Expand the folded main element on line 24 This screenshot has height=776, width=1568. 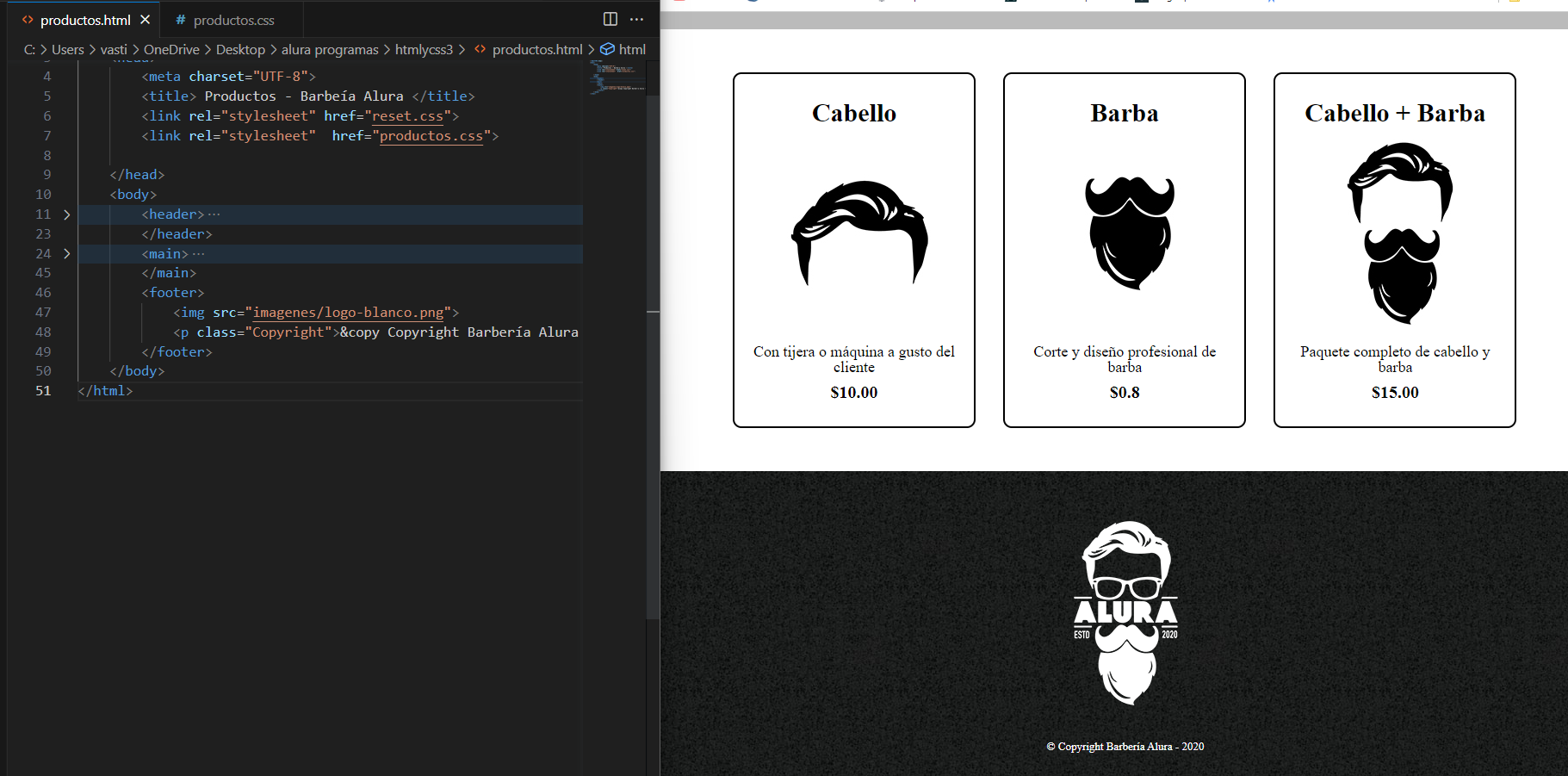coord(66,254)
